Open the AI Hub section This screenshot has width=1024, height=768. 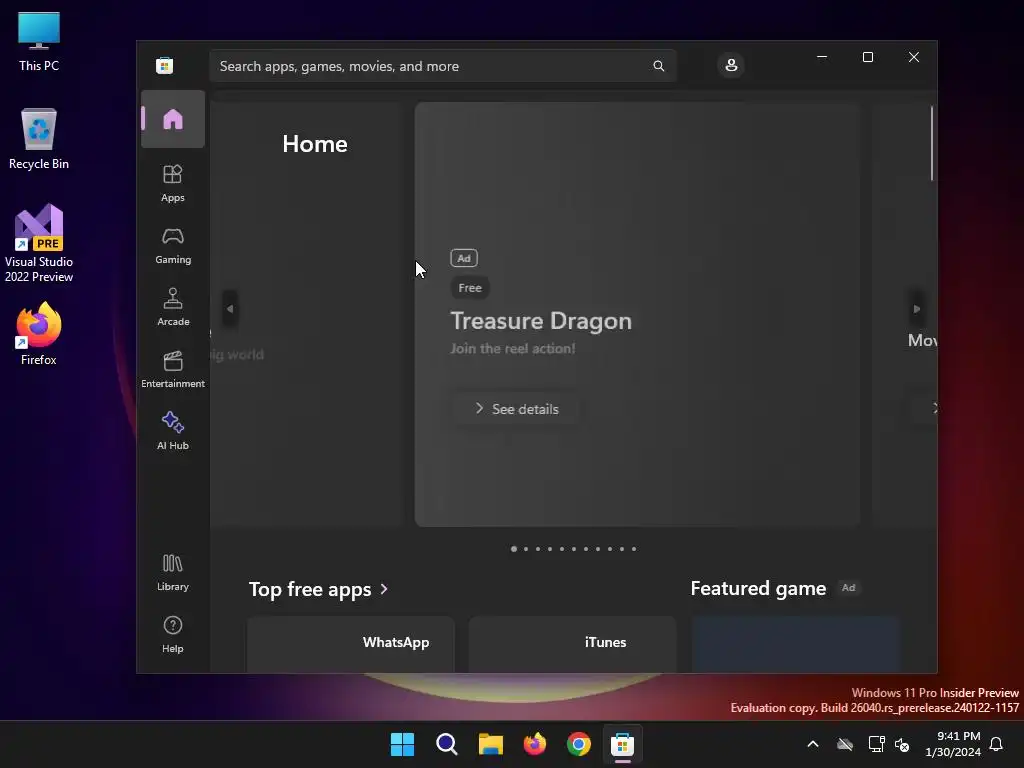pos(173,432)
